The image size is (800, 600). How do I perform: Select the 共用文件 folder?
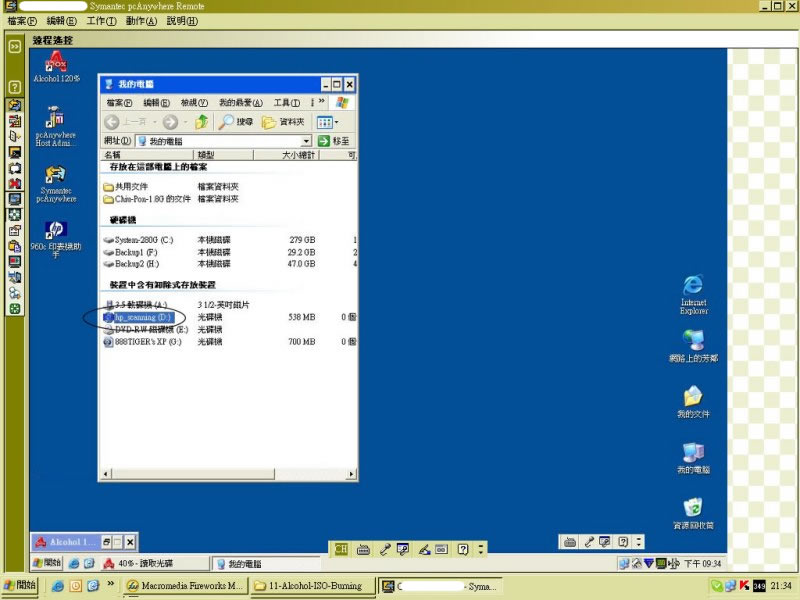126,187
